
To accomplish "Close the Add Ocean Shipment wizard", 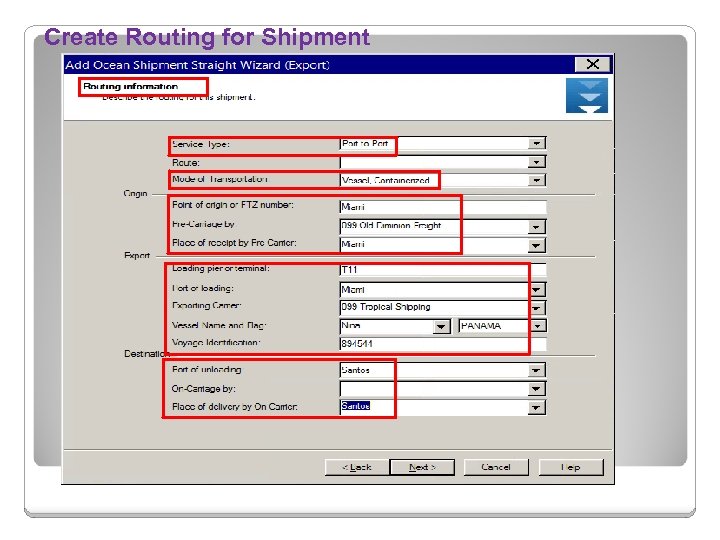I will coord(592,64).
